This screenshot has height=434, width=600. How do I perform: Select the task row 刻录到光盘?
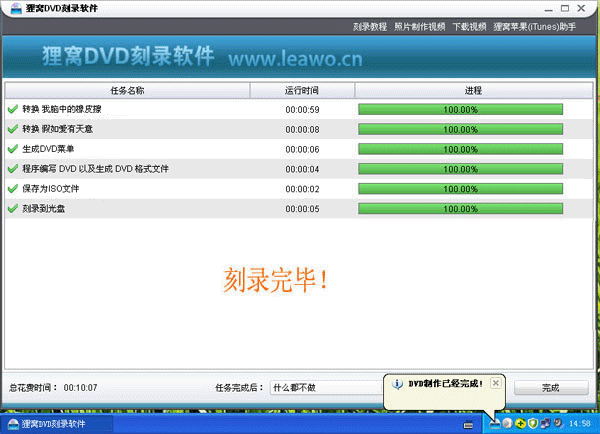[299, 209]
